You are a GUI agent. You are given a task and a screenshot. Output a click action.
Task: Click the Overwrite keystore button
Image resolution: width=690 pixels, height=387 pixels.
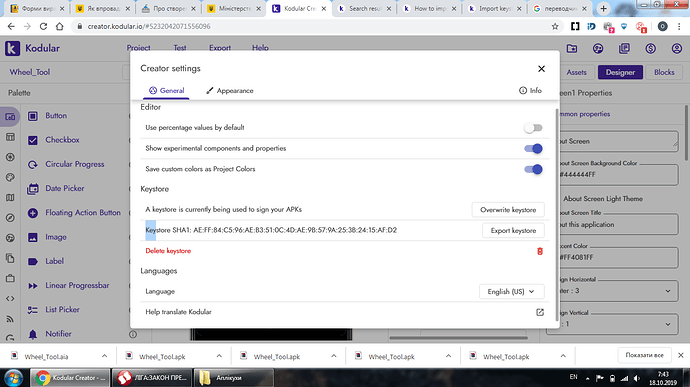point(508,210)
